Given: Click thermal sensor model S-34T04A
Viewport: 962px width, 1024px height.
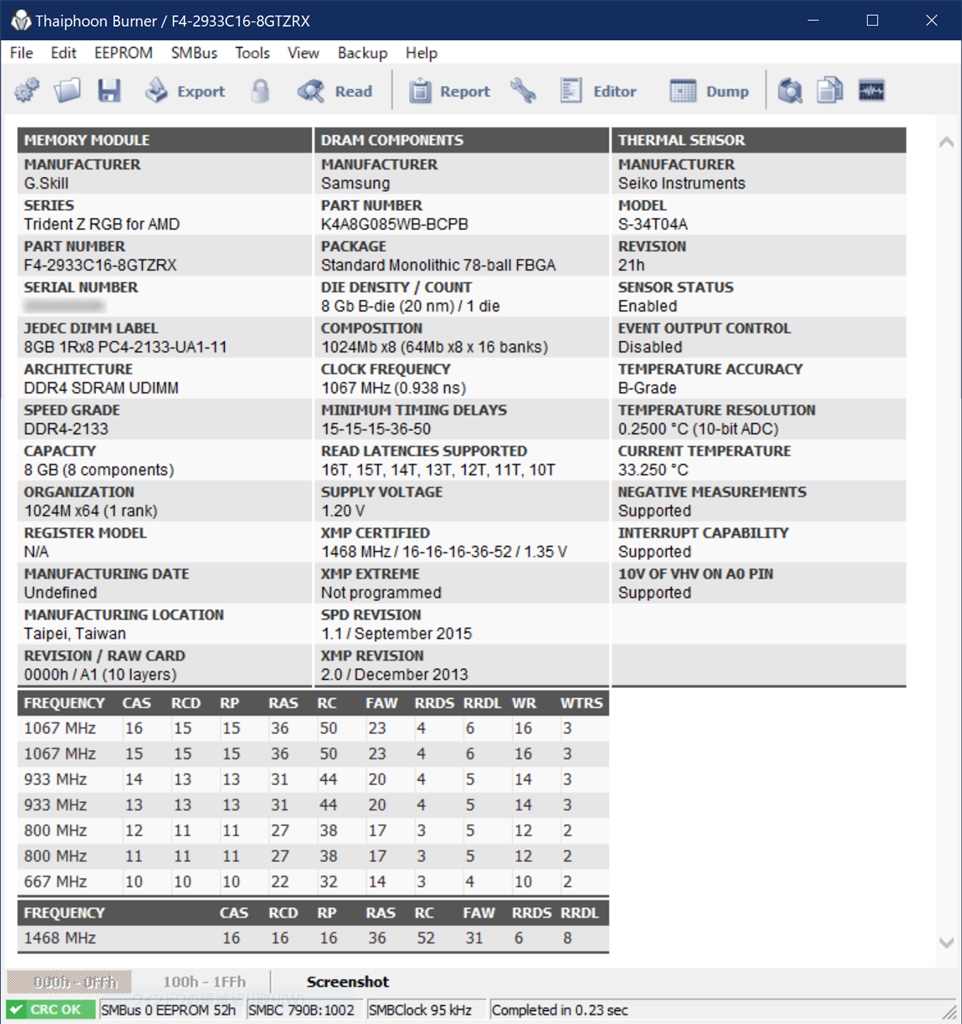Looking at the screenshot, I should (653, 224).
